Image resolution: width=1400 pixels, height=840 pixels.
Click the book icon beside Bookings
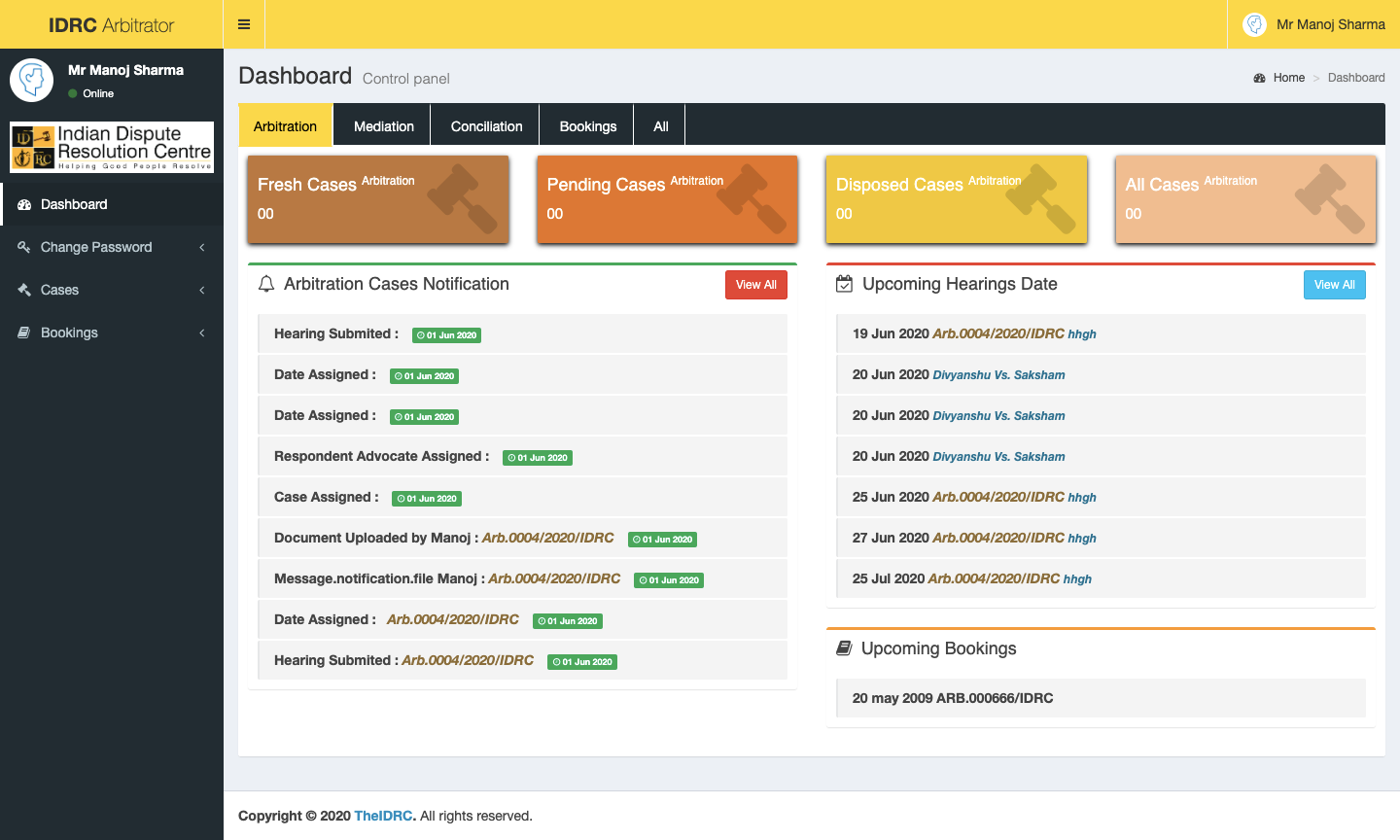tap(24, 332)
